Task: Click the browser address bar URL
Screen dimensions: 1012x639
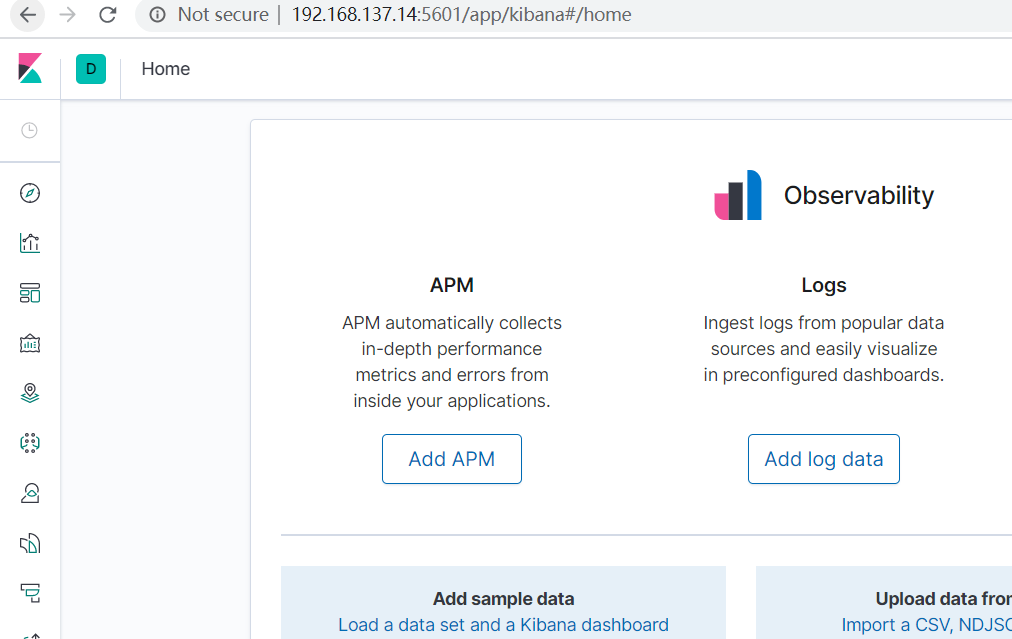Action: click(x=461, y=15)
